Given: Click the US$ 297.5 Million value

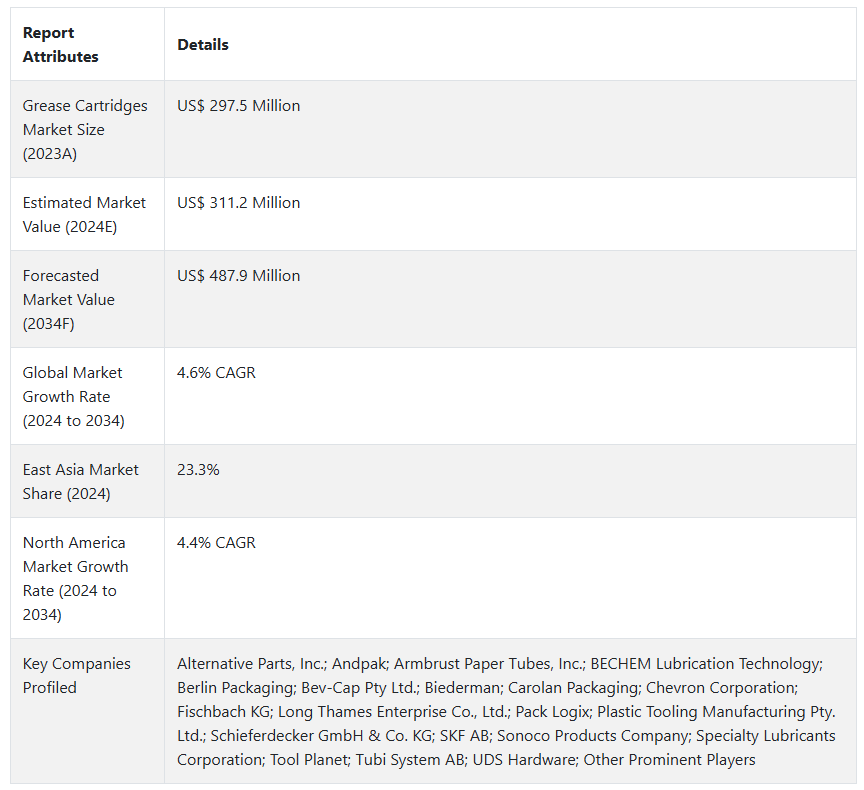Looking at the screenshot, I should [238, 106].
